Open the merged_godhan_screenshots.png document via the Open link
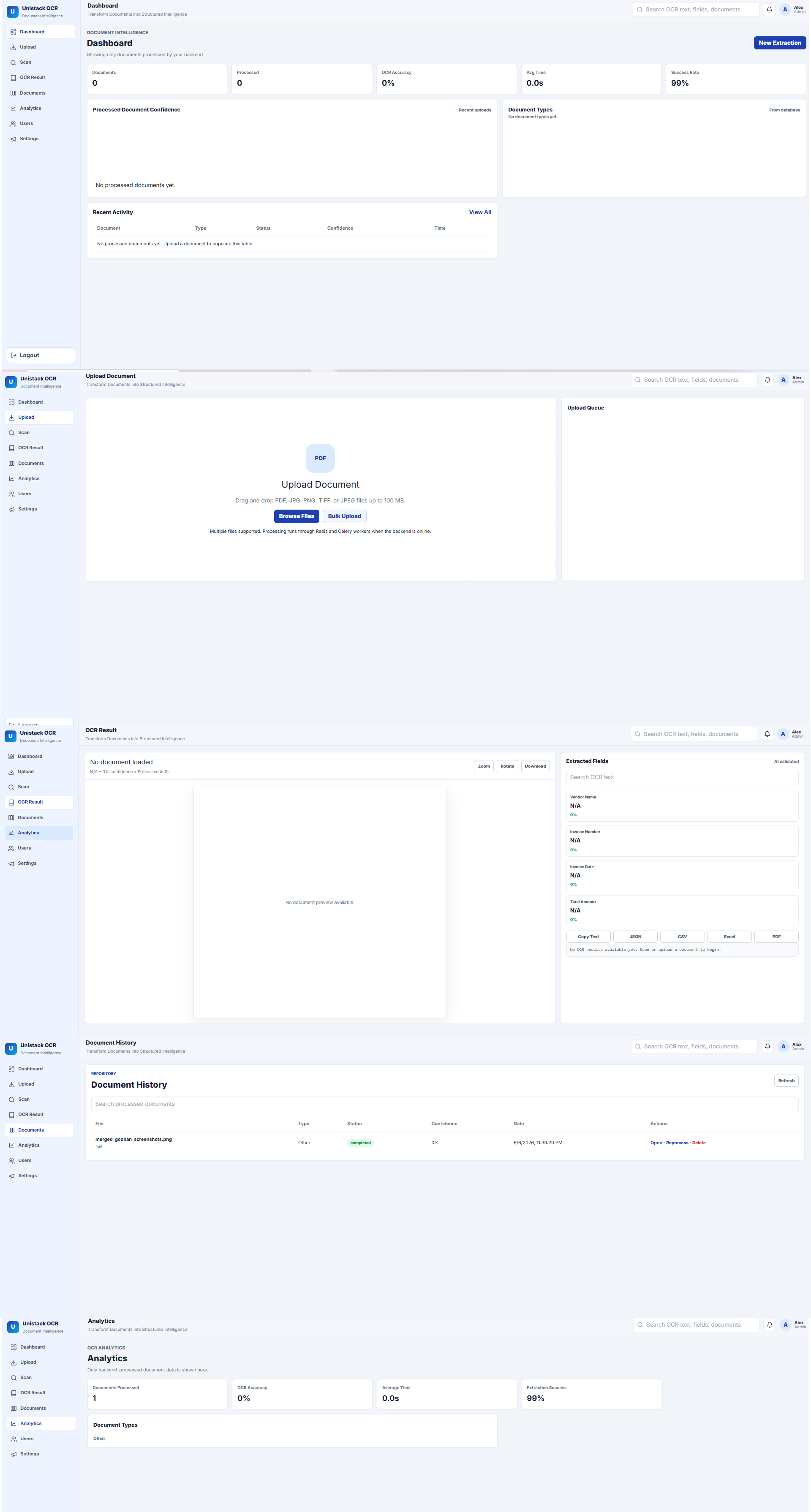811x1512 pixels. 656,1142
